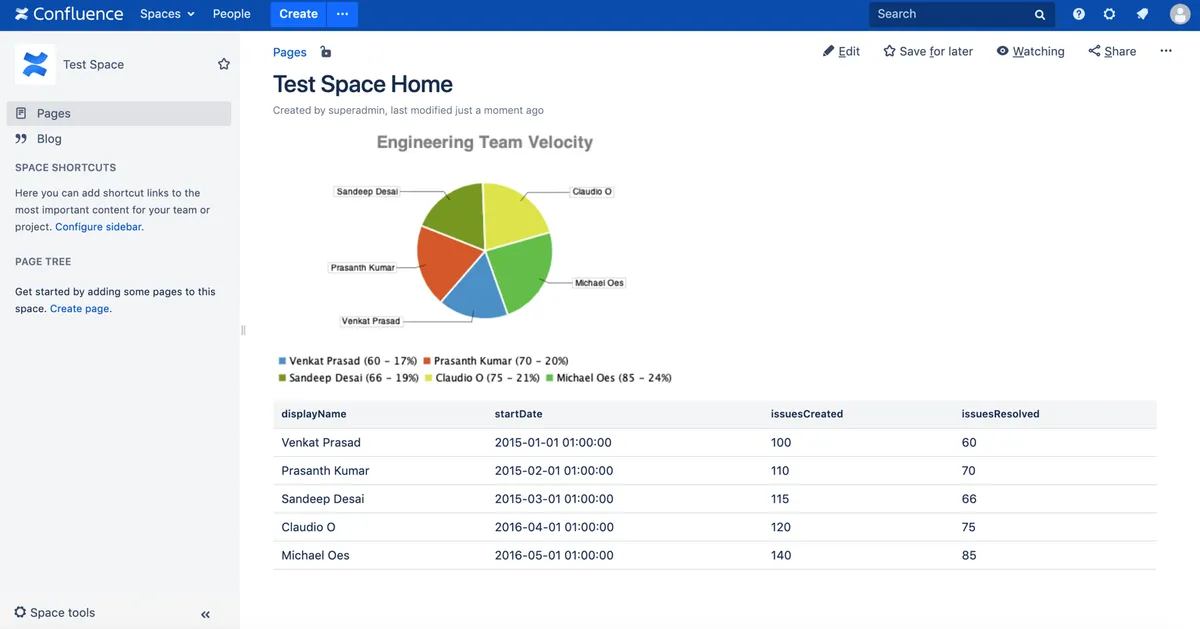Click the Test Space logo image

(x=34, y=64)
